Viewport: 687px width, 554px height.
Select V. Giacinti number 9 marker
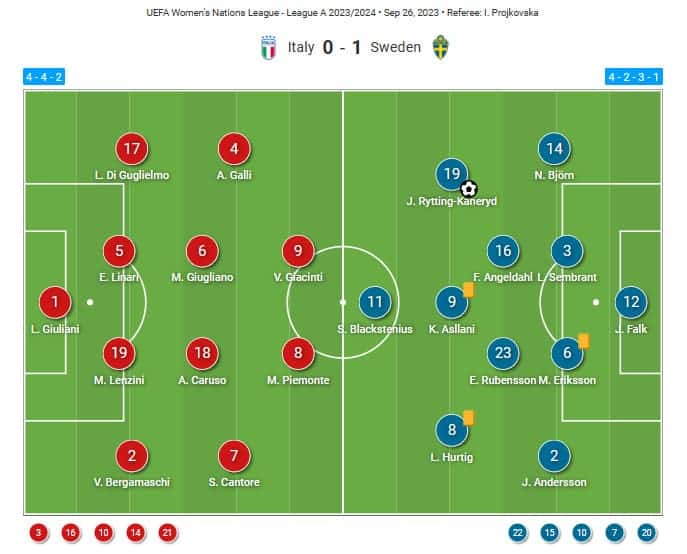point(298,251)
